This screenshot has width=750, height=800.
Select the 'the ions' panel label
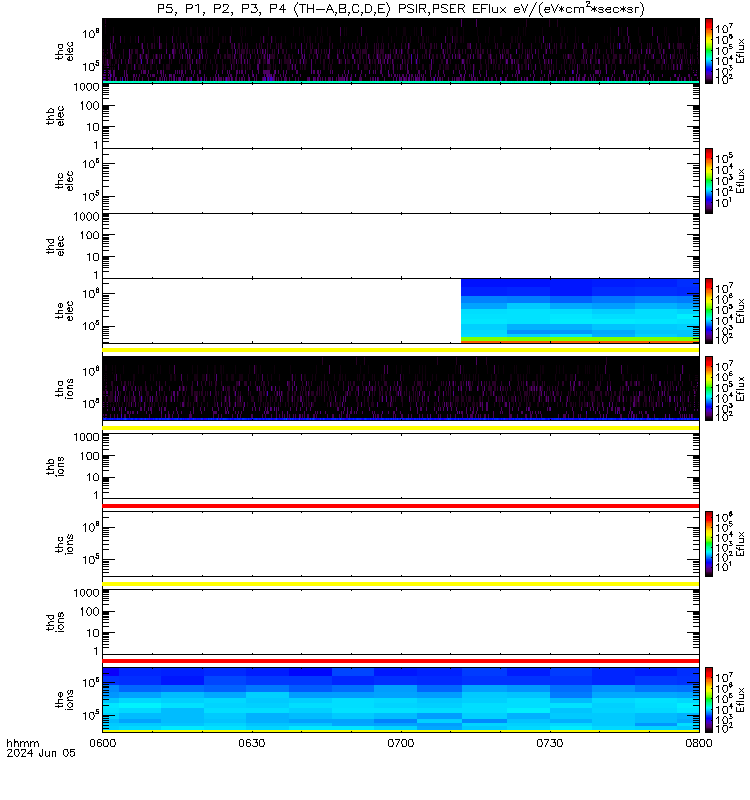(x=65, y=699)
